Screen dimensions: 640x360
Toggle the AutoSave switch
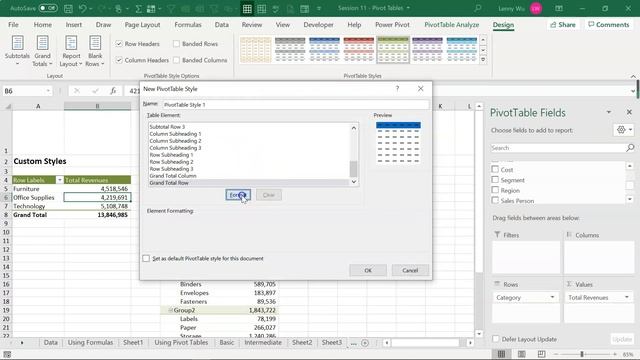point(48,8)
